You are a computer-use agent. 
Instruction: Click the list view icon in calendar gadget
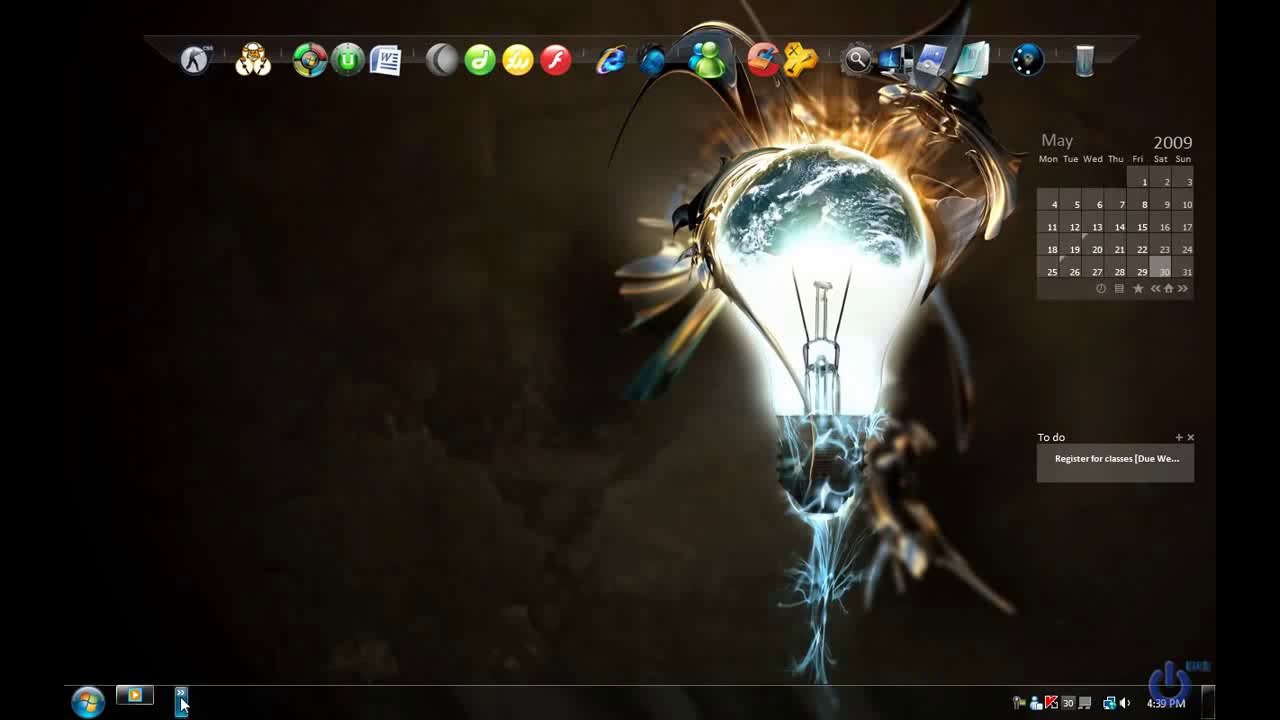(x=1119, y=288)
